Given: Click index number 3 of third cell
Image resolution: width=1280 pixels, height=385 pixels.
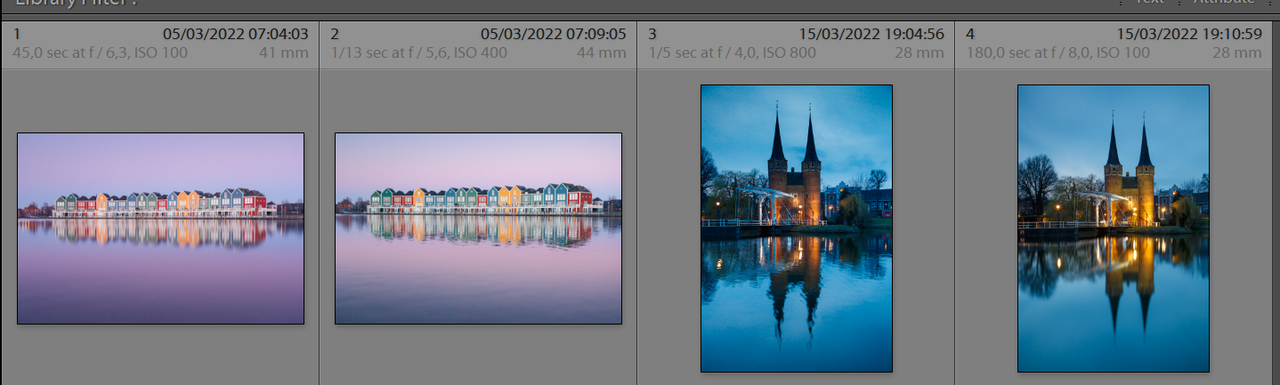Looking at the screenshot, I should (653, 34).
